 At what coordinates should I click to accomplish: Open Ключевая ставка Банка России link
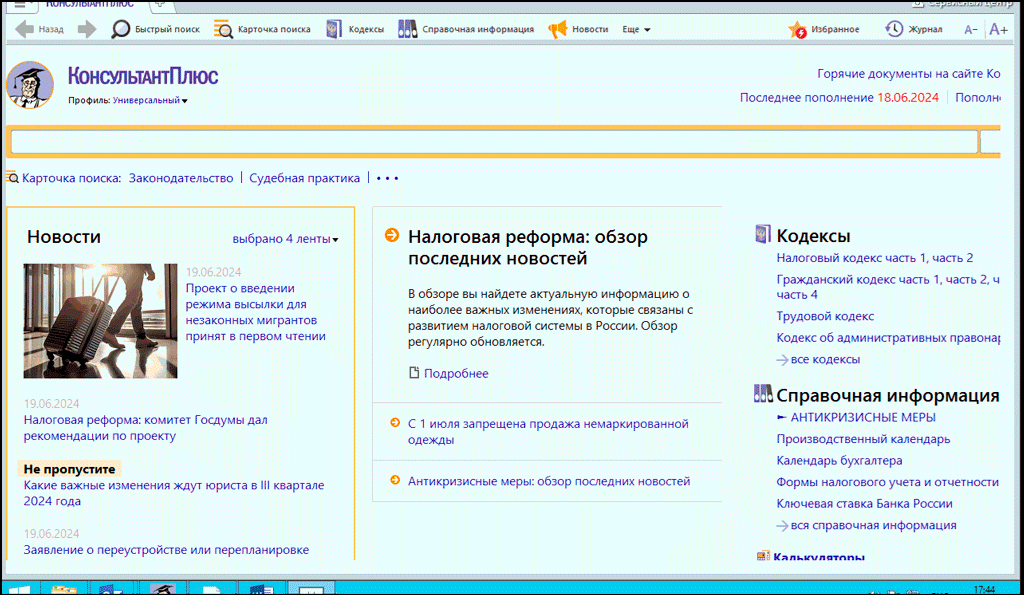pos(865,504)
